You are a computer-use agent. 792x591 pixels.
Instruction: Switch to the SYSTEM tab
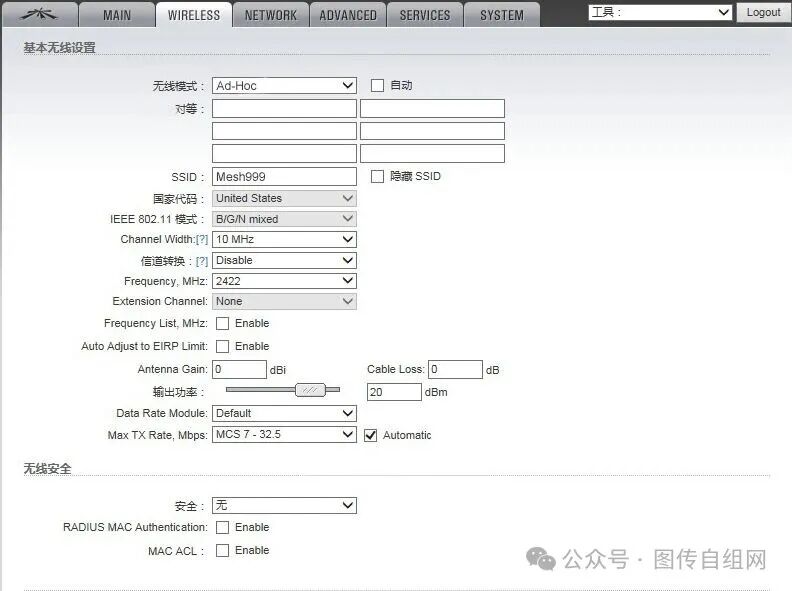502,15
